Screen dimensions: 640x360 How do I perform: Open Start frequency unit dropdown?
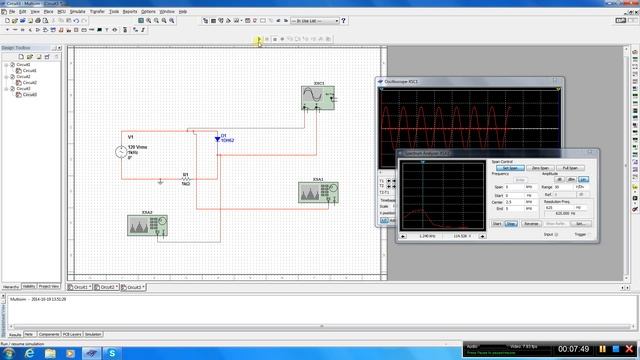pos(530,196)
